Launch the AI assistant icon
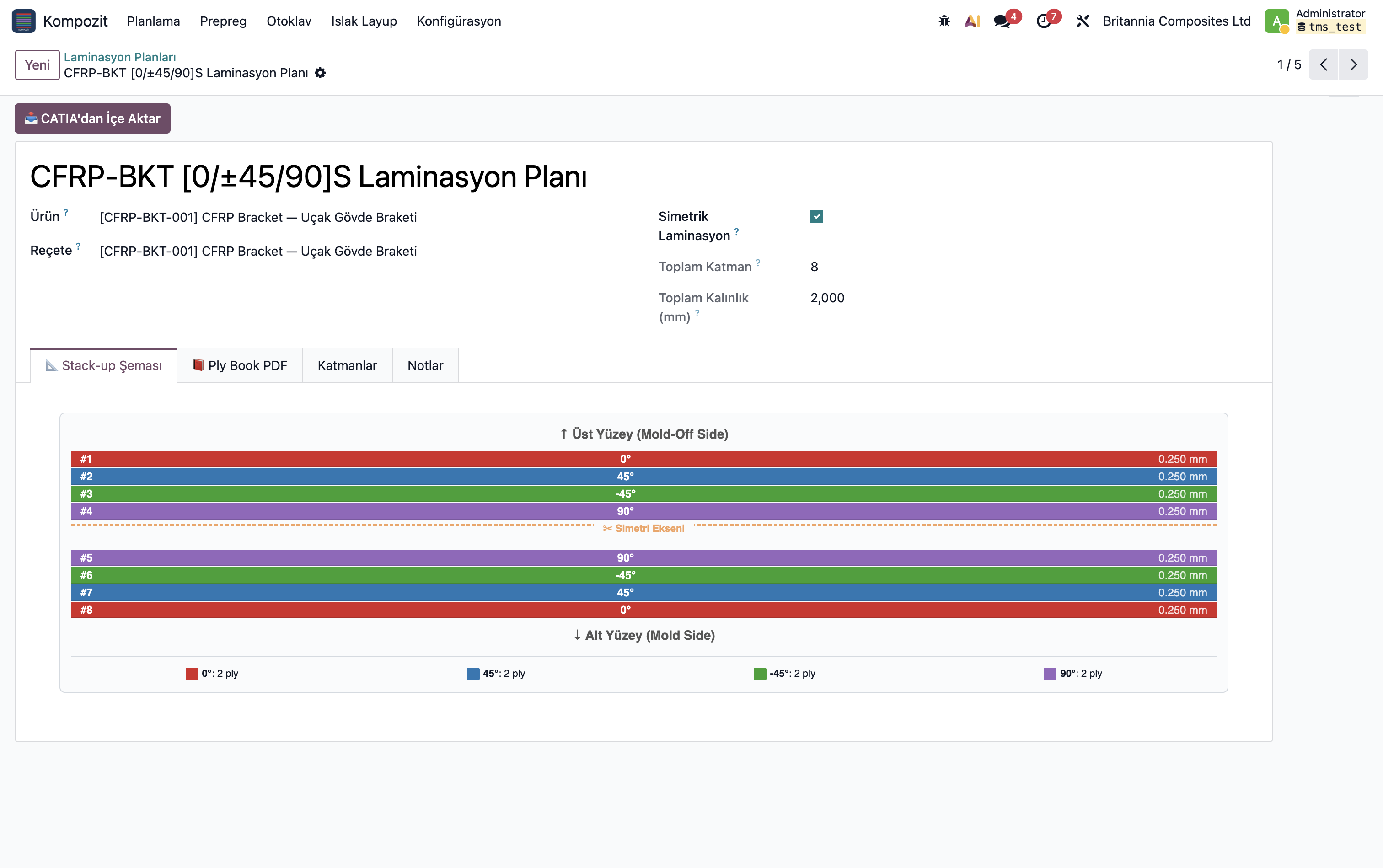1383x868 pixels. (x=972, y=21)
